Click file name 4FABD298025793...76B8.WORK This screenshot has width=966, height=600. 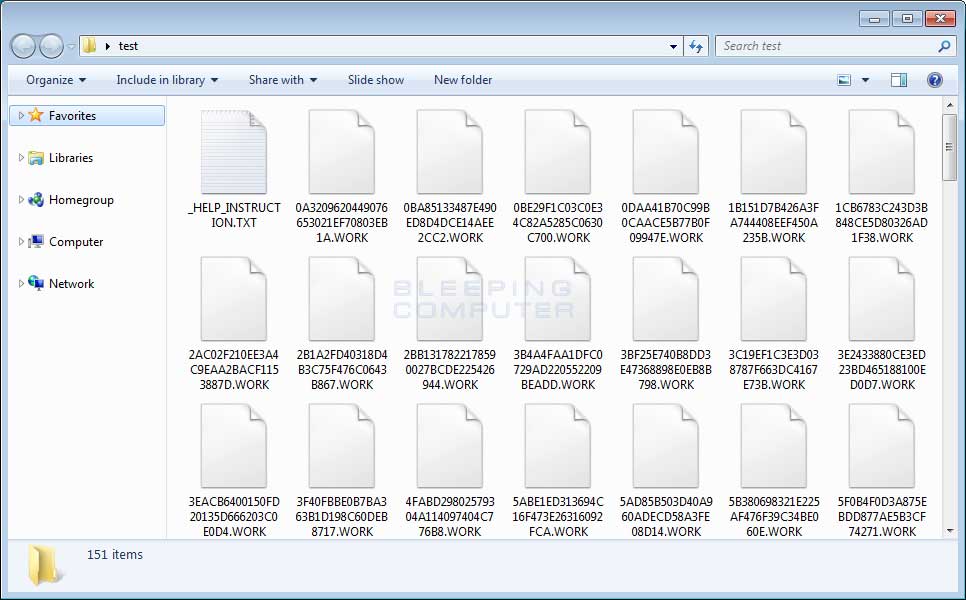click(x=450, y=517)
